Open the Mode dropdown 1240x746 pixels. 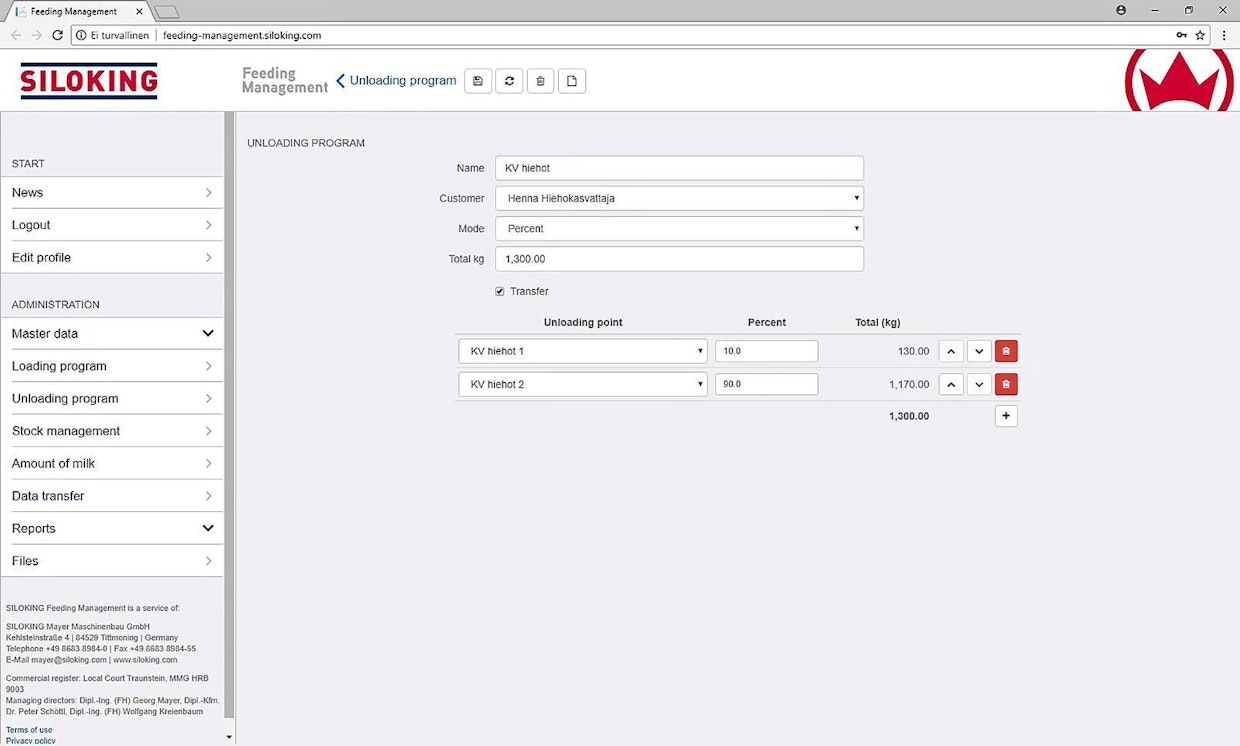pyautogui.click(x=679, y=228)
